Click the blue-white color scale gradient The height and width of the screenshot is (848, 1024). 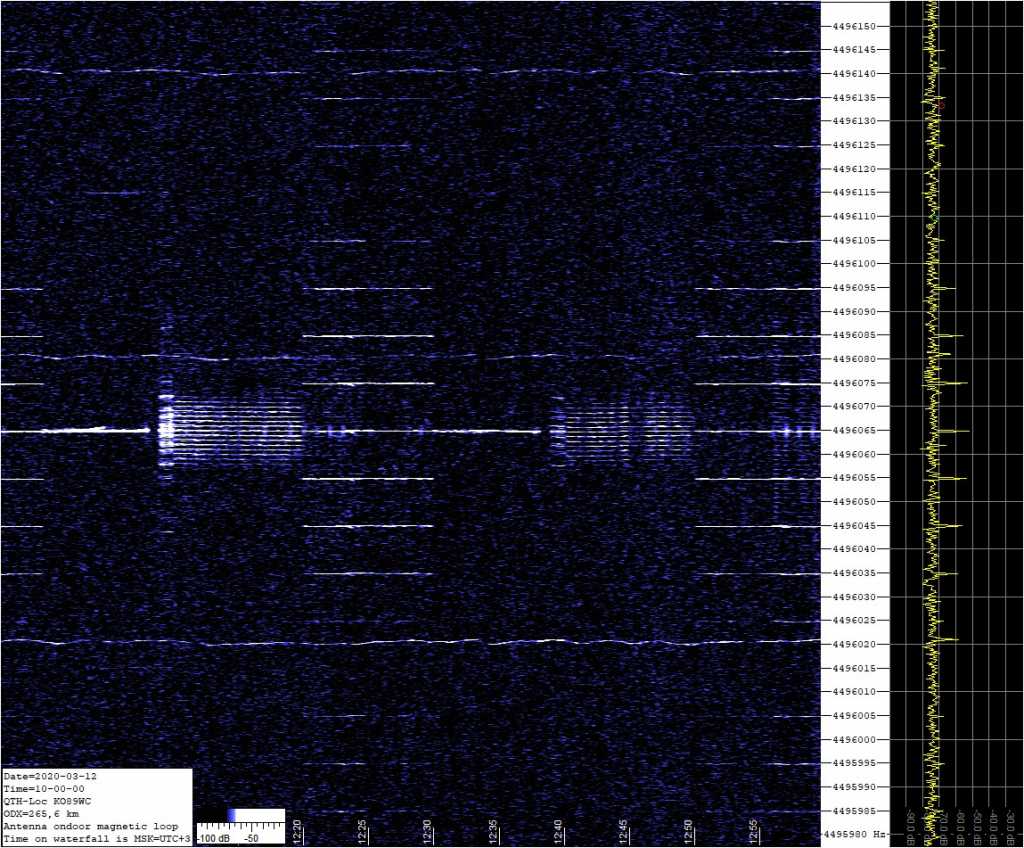pyautogui.click(x=256, y=815)
